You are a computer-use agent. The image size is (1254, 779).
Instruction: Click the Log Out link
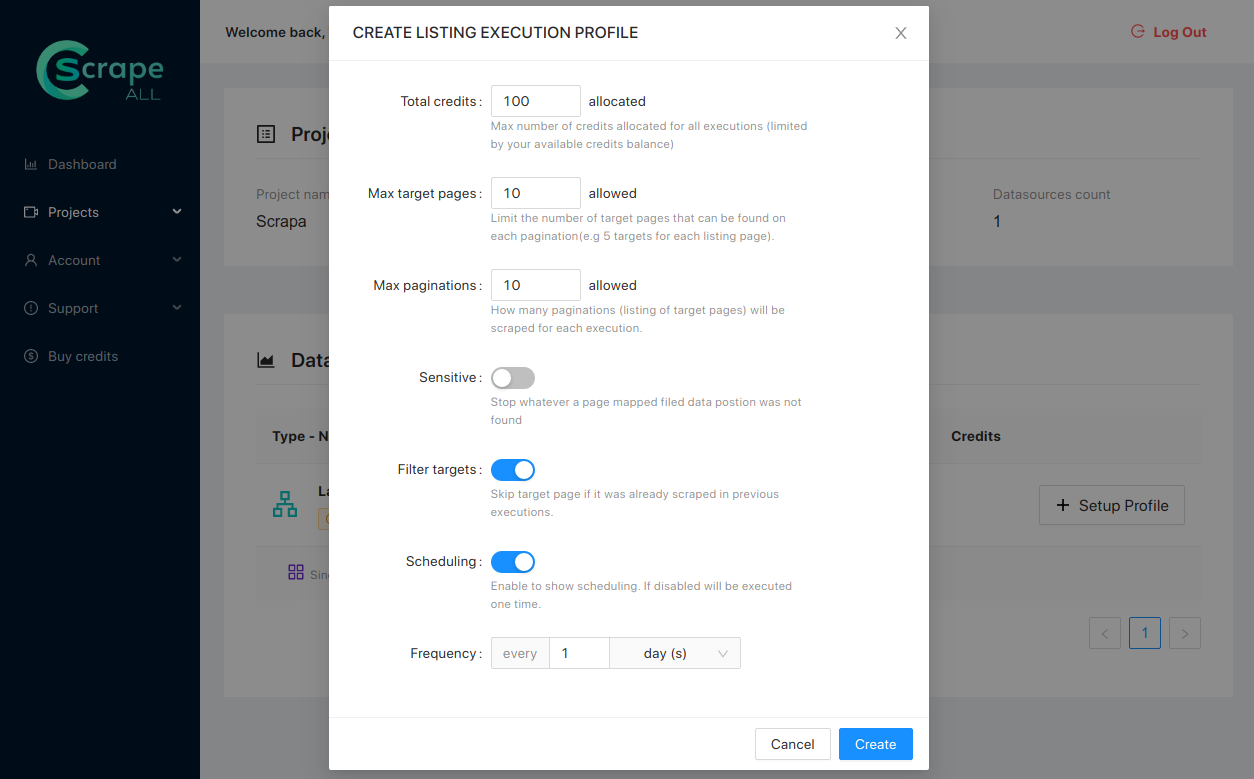point(1169,32)
